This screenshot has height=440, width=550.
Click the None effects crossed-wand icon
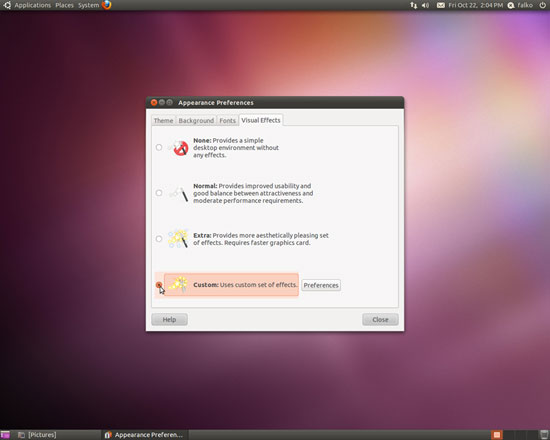180,148
